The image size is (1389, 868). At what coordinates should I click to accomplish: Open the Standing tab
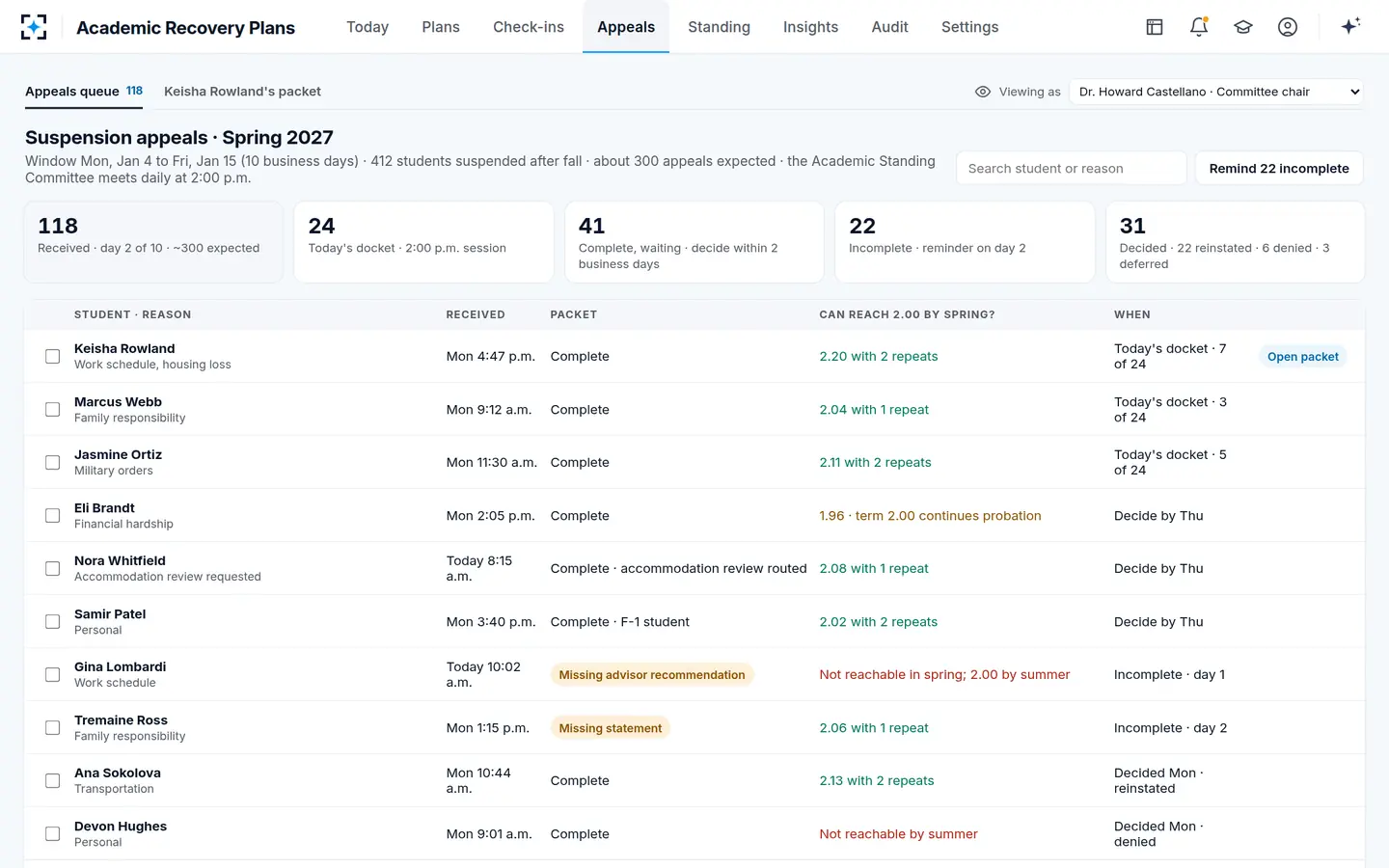pyautogui.click(x=719, y=27)
